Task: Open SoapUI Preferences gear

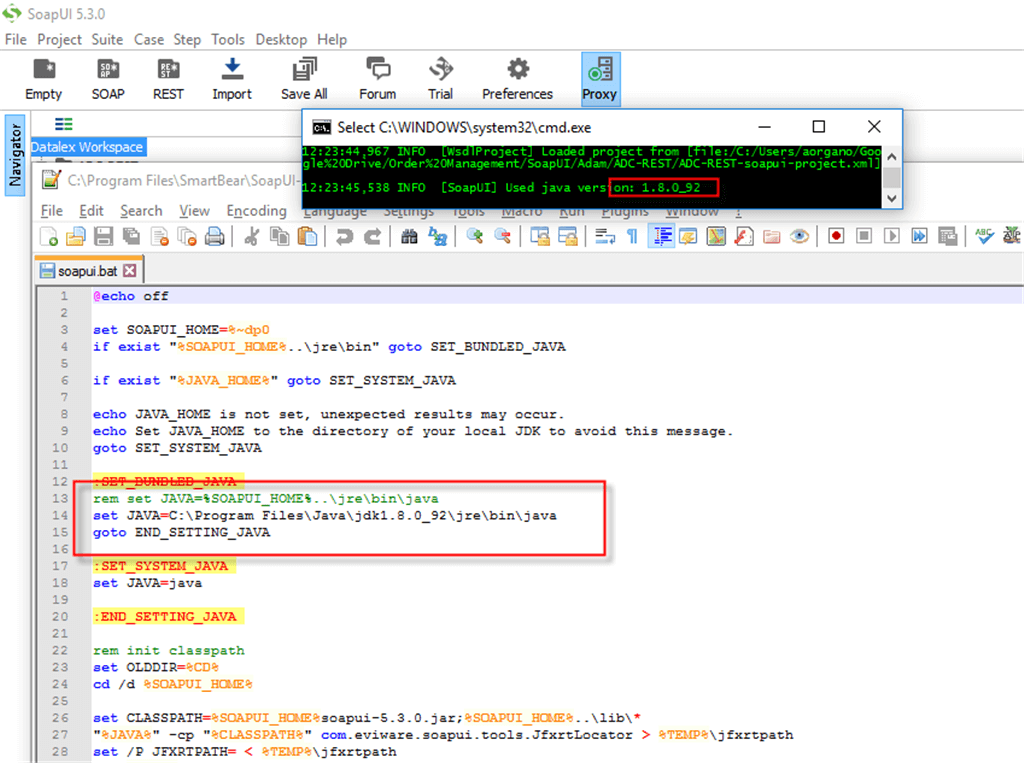Action: click(517, 80)
